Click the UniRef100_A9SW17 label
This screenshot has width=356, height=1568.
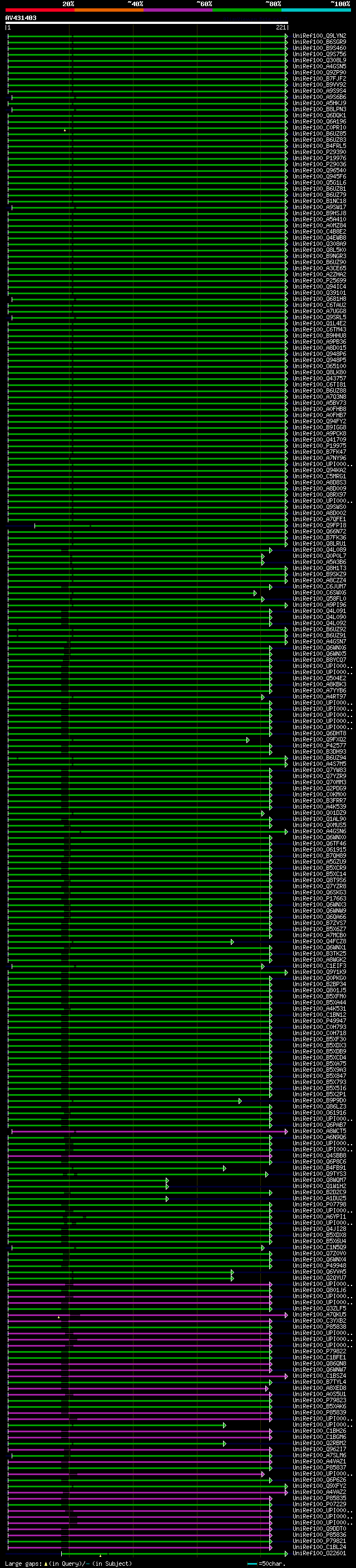click(x=319, y=207)
